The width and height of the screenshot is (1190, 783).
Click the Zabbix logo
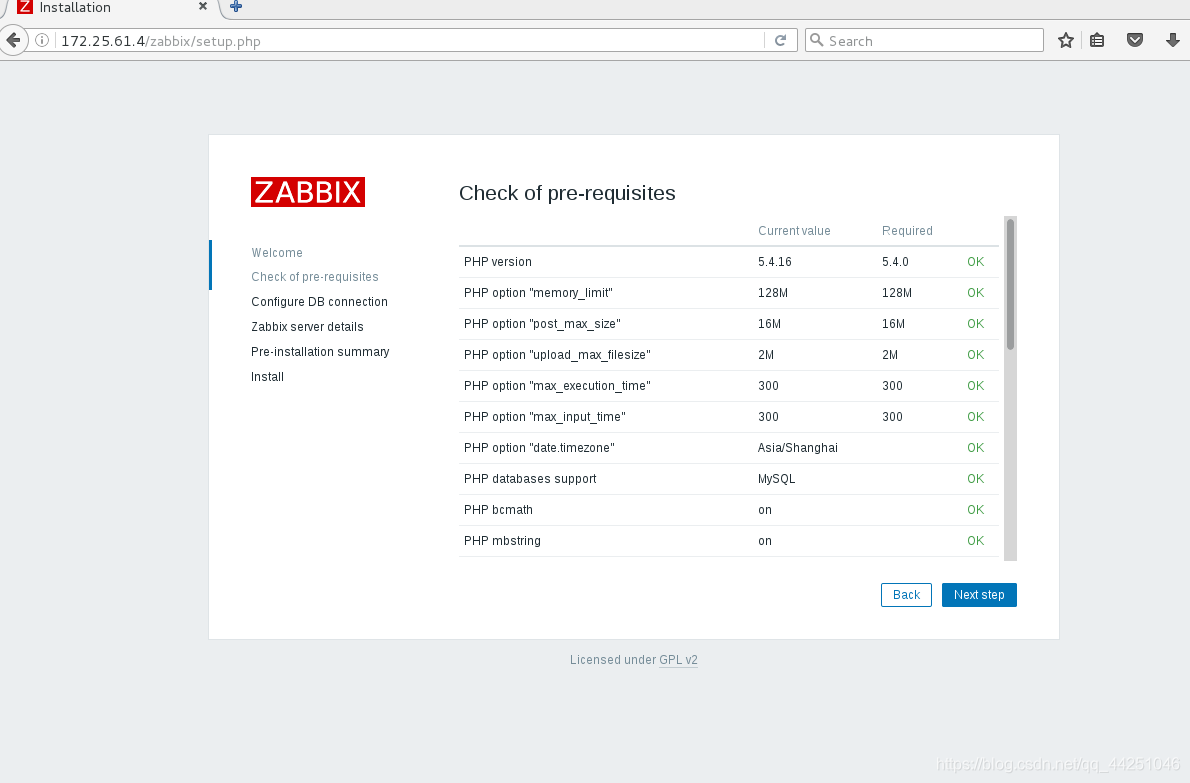point(308,192)
